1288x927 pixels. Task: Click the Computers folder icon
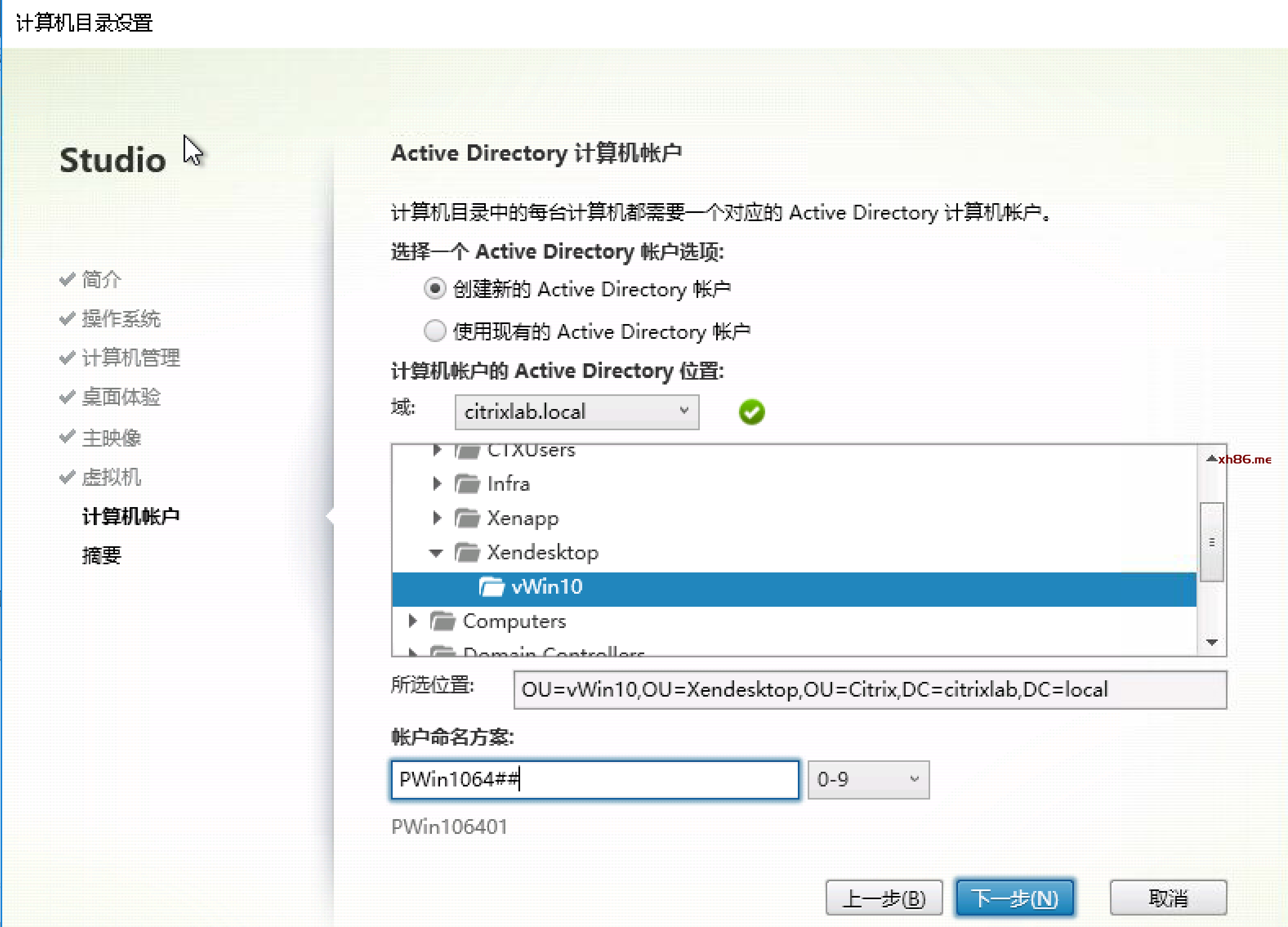pyautogui.click(x=442, y=621)
